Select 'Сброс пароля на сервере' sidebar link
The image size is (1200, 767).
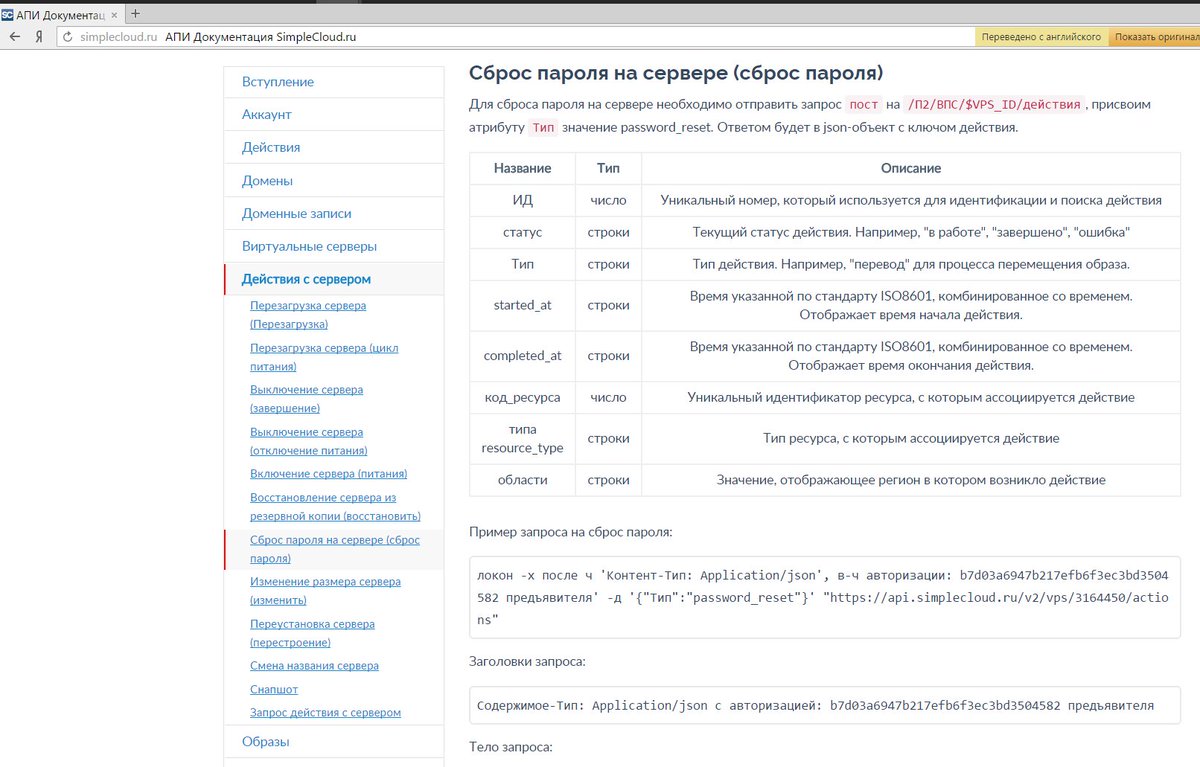coord(335,549)
